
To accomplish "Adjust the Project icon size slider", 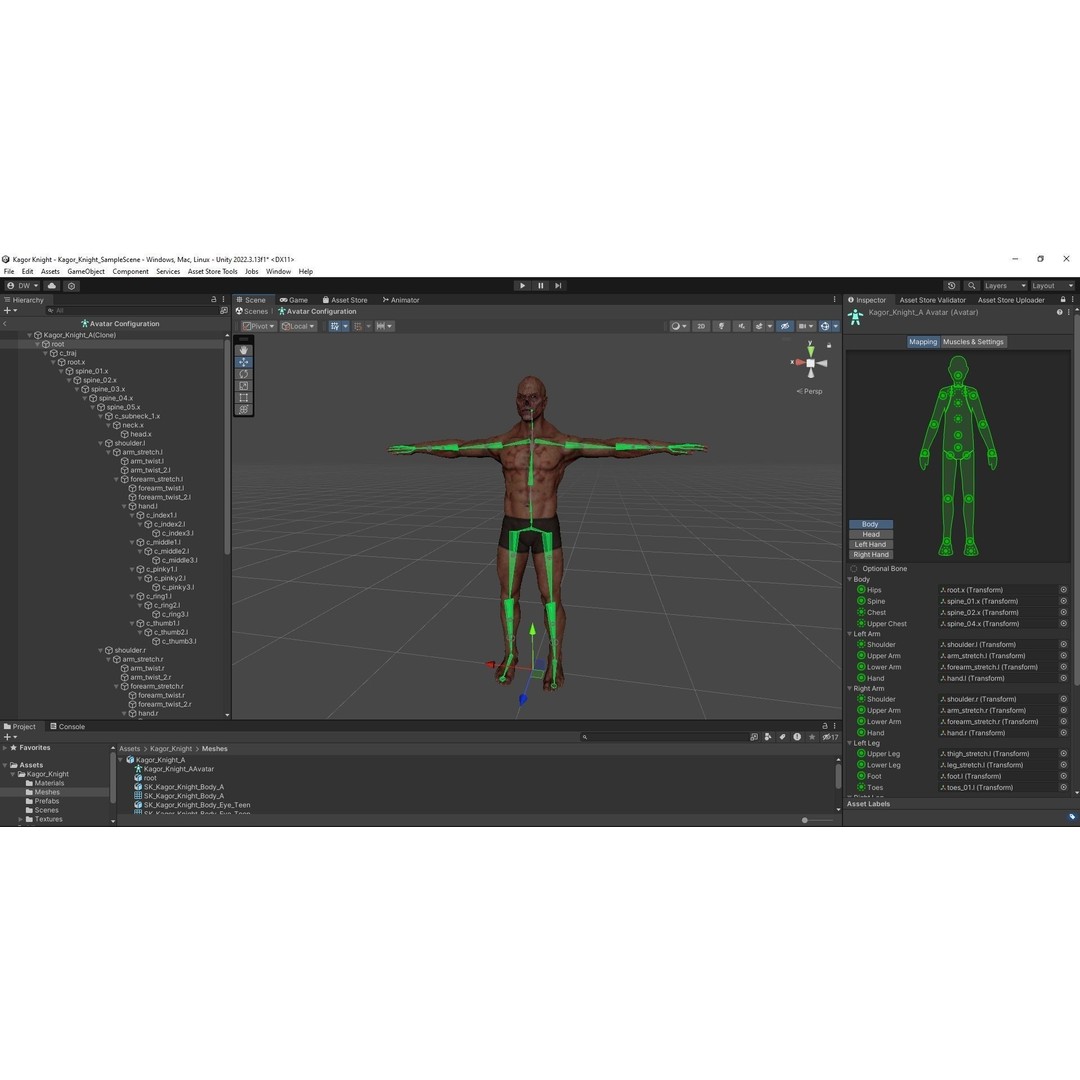I will pos(817,820).
